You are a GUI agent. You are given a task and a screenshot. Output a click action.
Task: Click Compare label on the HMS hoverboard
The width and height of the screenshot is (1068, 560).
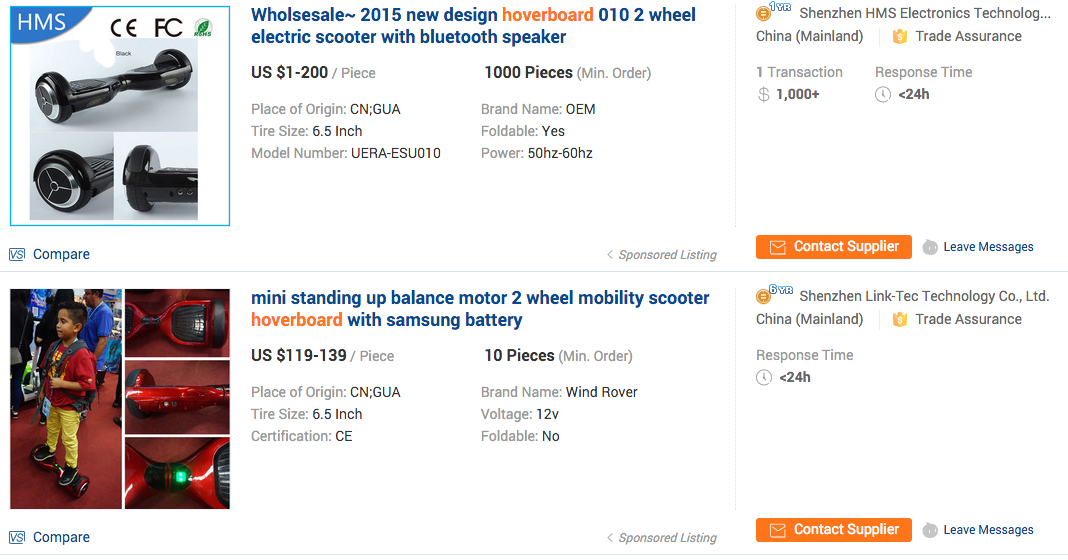(61, 254)
